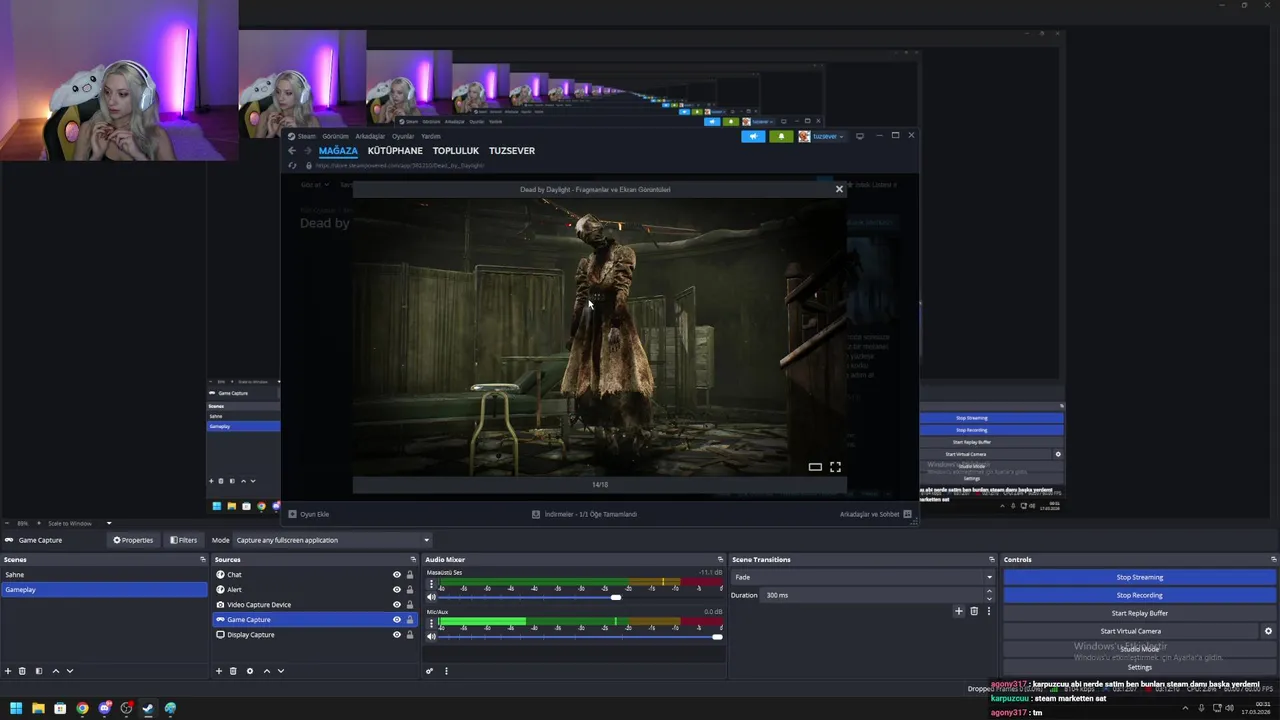Open advanced audio properties gears icon
Image resolution: width=1280 pixels, height=720 pixels.
click(430, 671)
